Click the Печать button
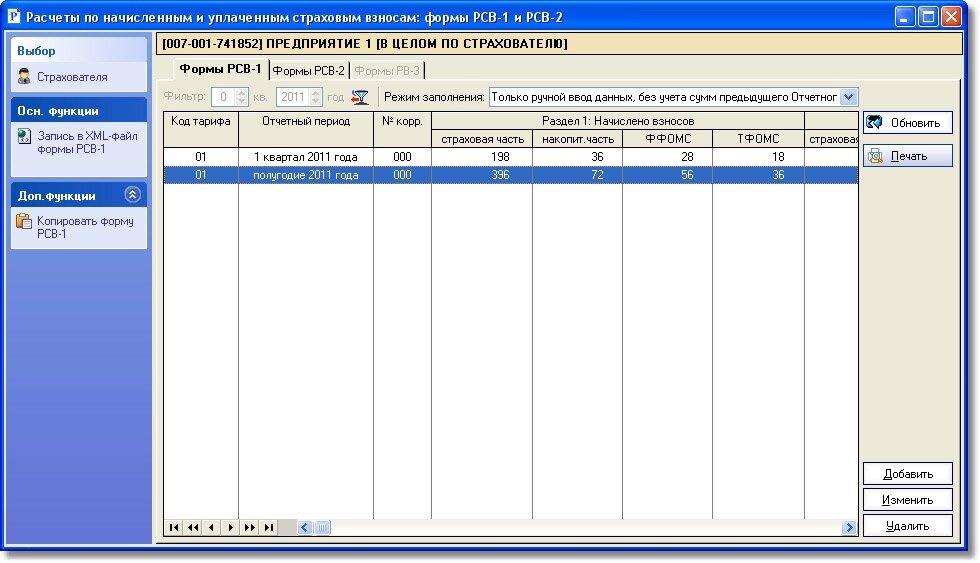Viewport: 980px width, 563px height. coord(908,156)
